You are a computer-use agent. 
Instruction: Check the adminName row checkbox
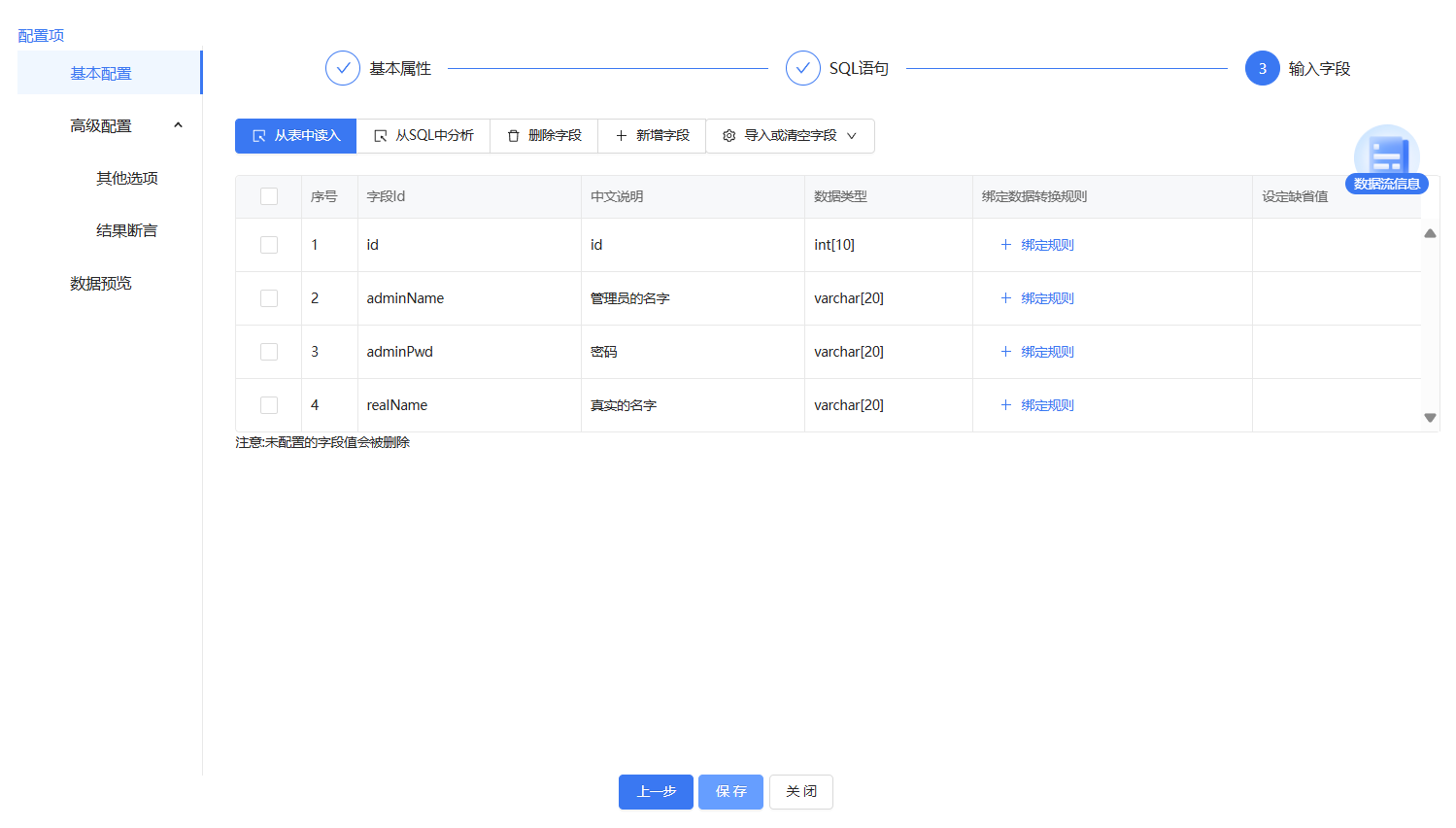coord(269,298)
